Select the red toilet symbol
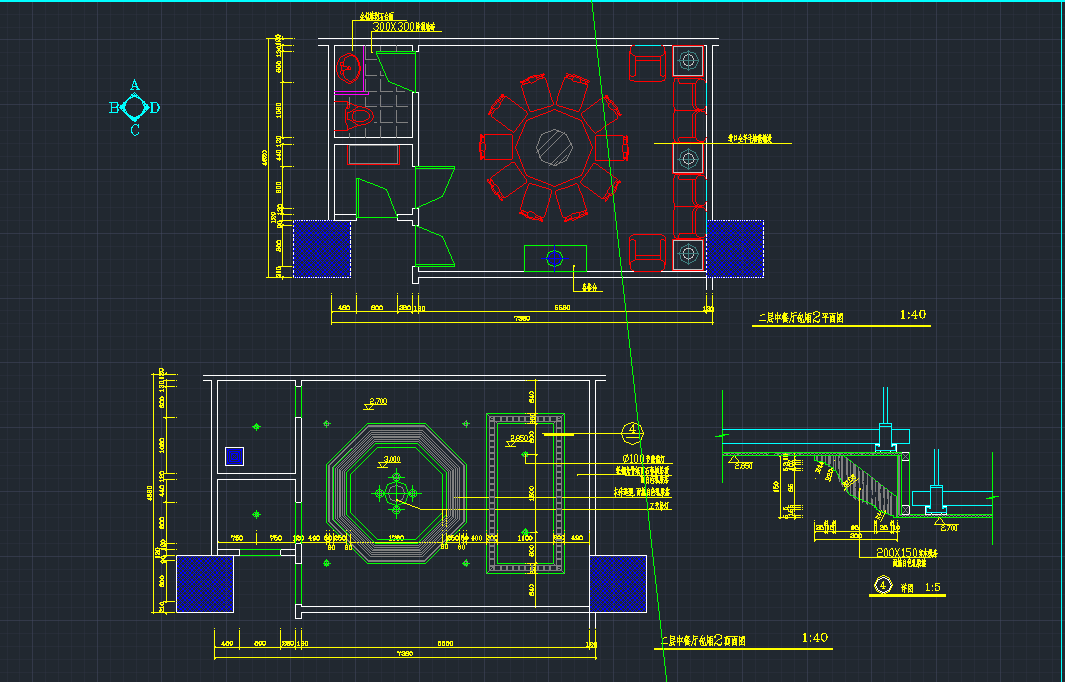This screenshot has width=1065, height=682. pos(355,115)
